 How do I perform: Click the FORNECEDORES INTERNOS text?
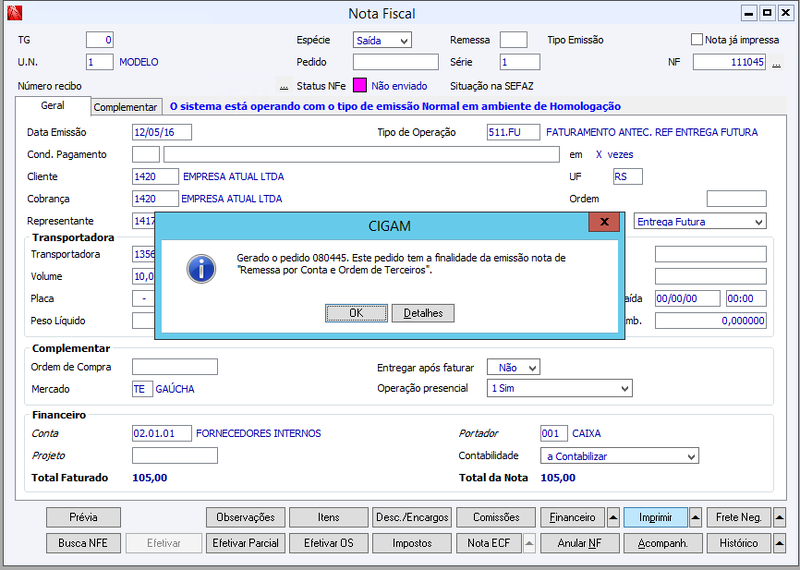point(259,433)
